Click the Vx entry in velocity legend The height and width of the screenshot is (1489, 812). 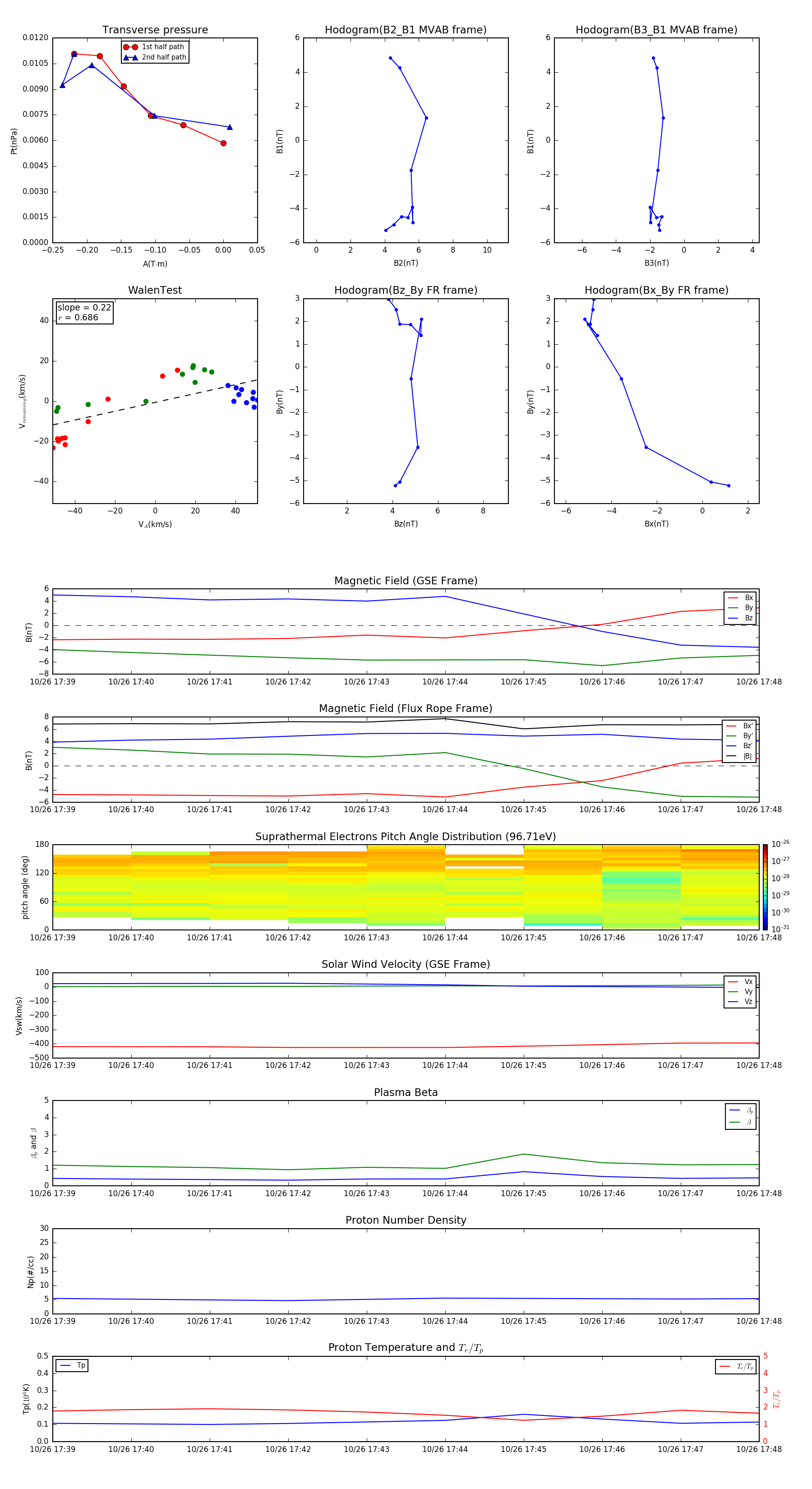pyautogui.click(x=740, y=981)
